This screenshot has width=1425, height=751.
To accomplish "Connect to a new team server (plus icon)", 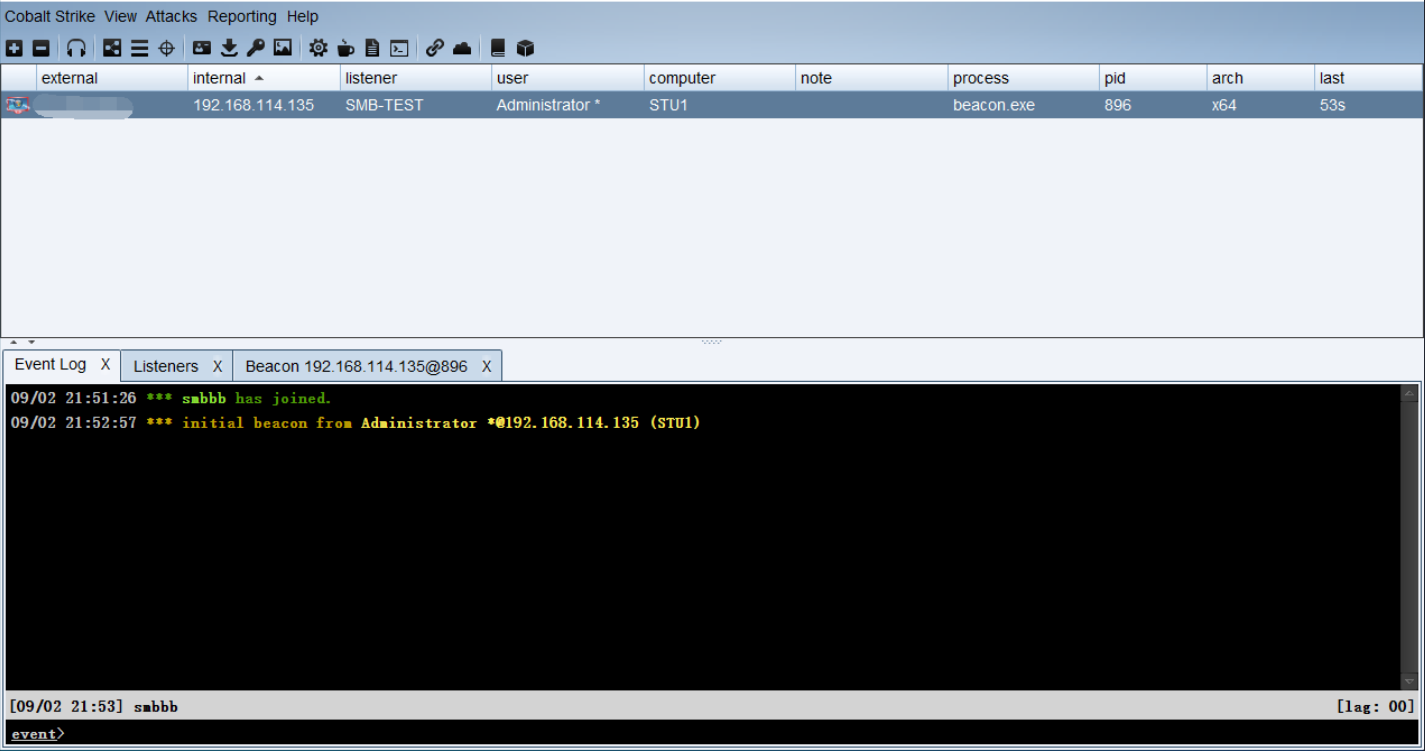I will point(14,48).
